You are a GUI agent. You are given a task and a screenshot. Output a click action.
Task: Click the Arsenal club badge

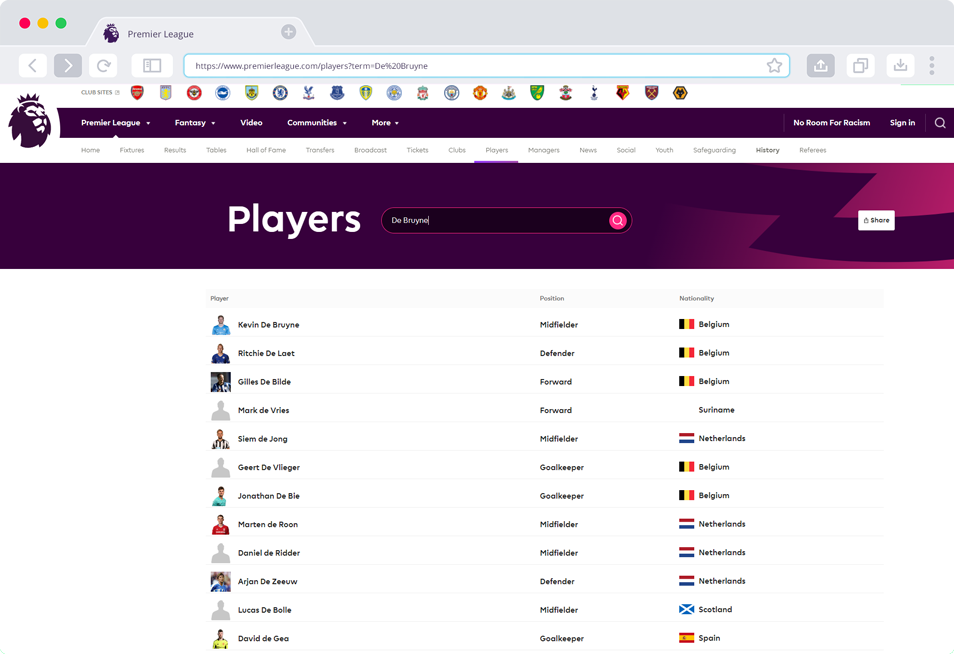point(137,93)
